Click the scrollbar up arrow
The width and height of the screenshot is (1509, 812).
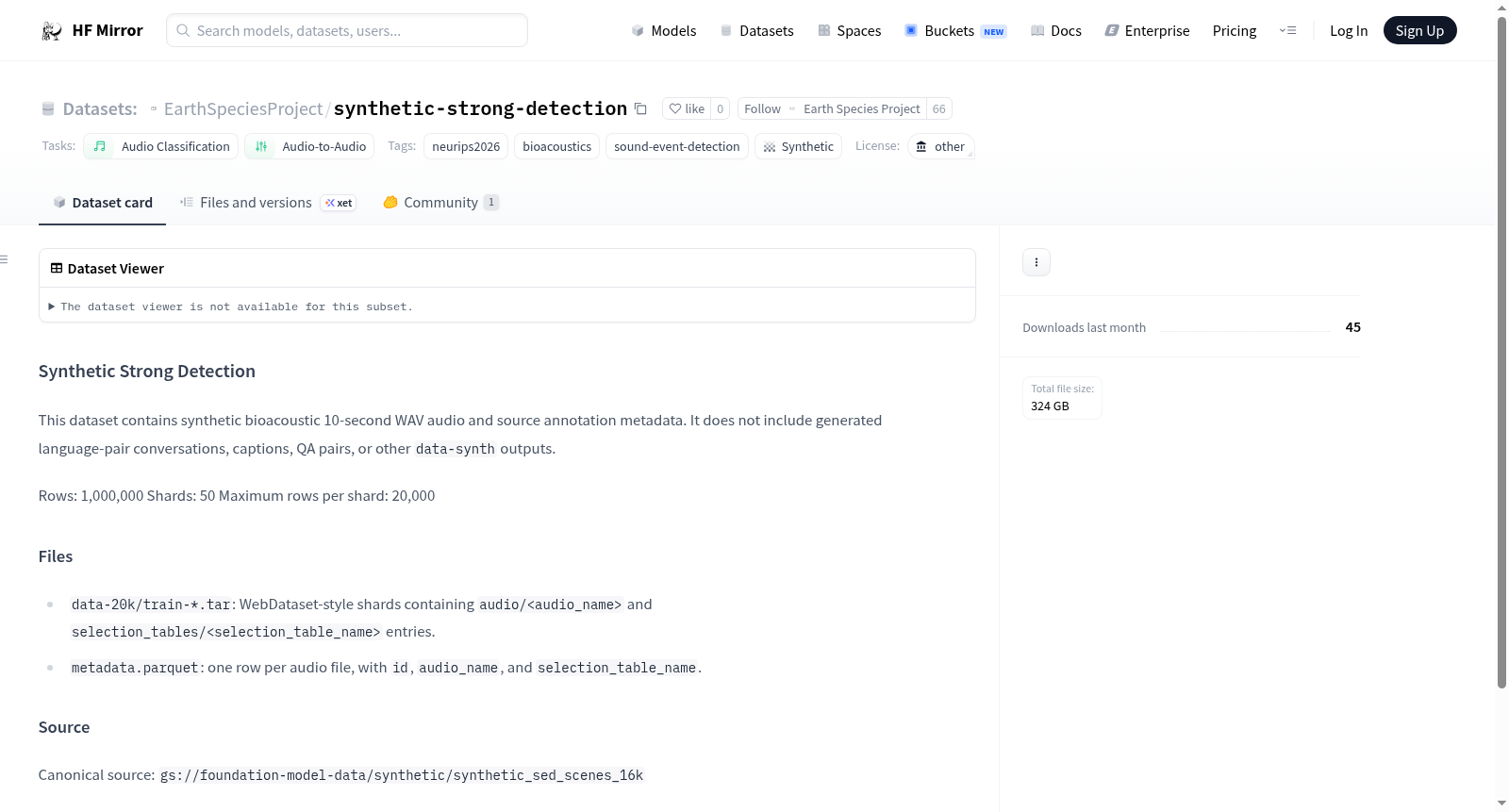1501,8
